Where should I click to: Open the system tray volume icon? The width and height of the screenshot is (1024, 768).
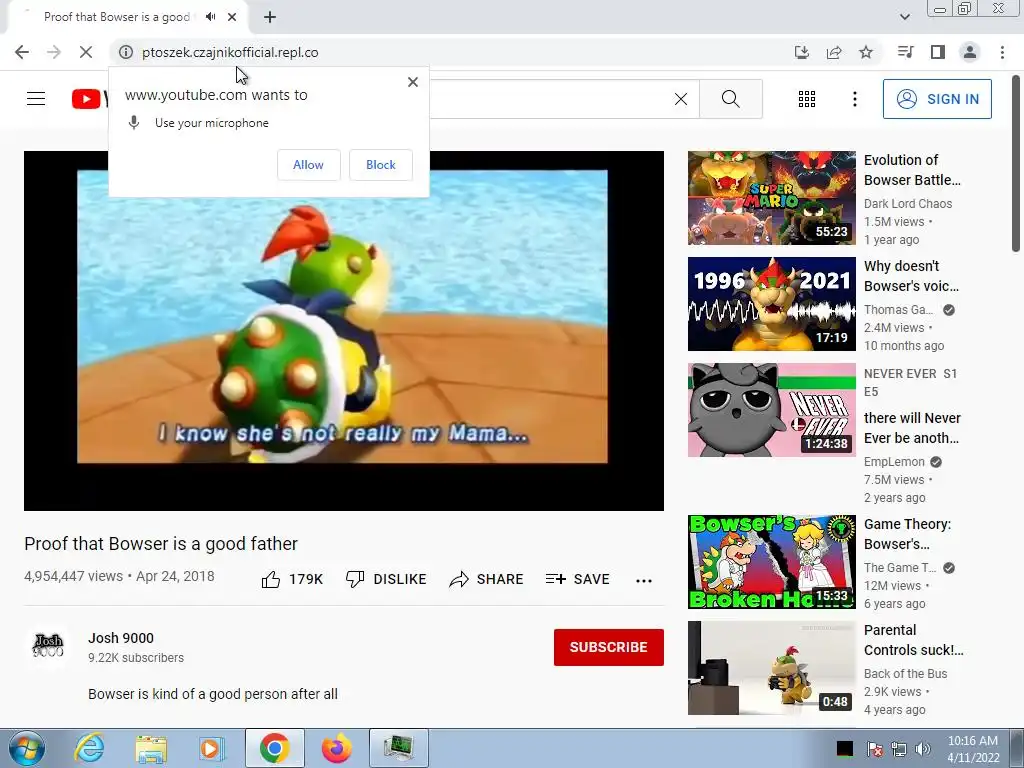tap(923, 749)
